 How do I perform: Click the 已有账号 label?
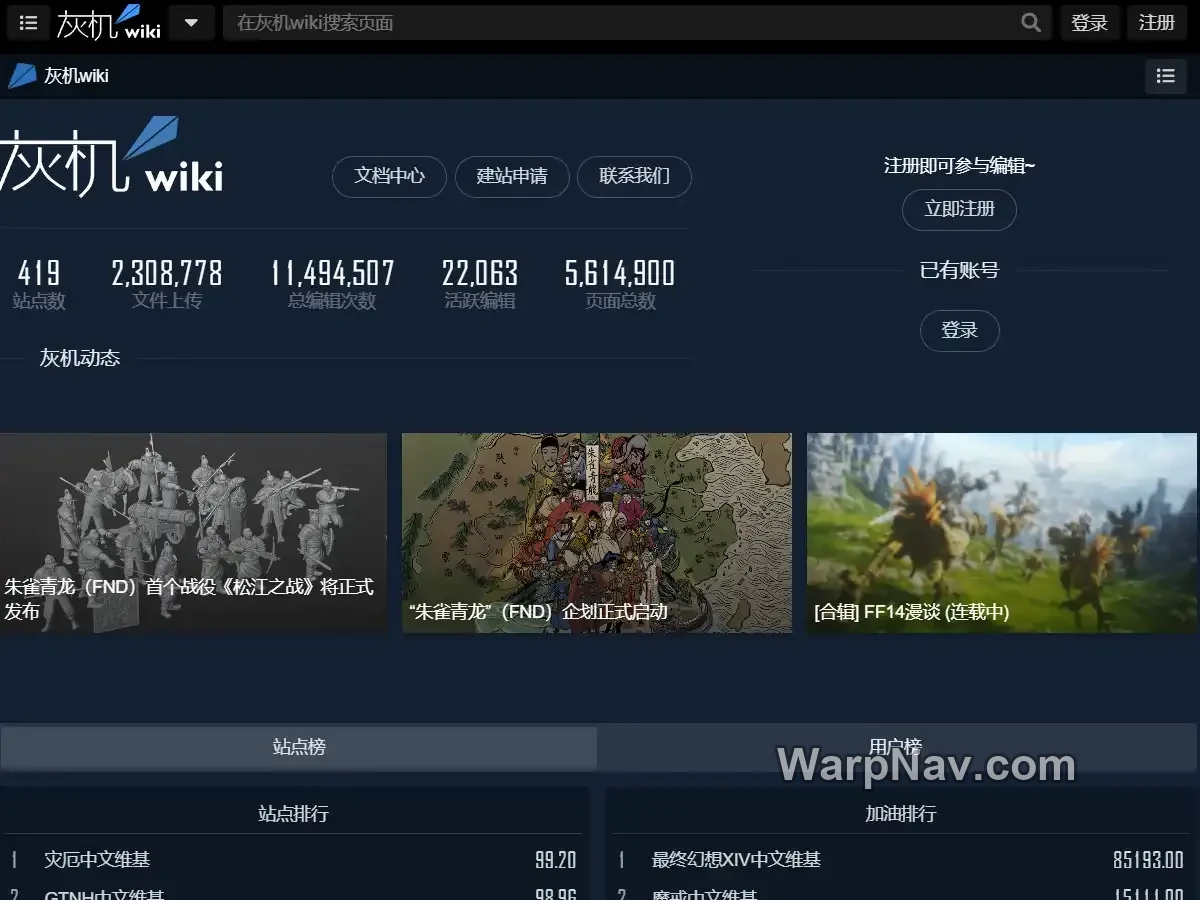pos(959,270)
